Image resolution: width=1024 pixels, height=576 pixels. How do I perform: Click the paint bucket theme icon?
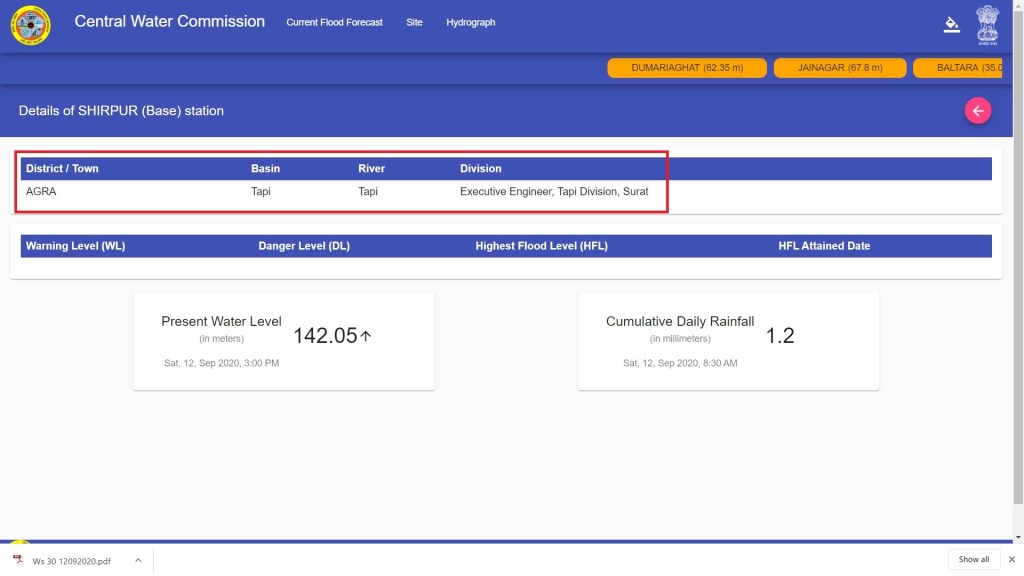tap(951, 25)
